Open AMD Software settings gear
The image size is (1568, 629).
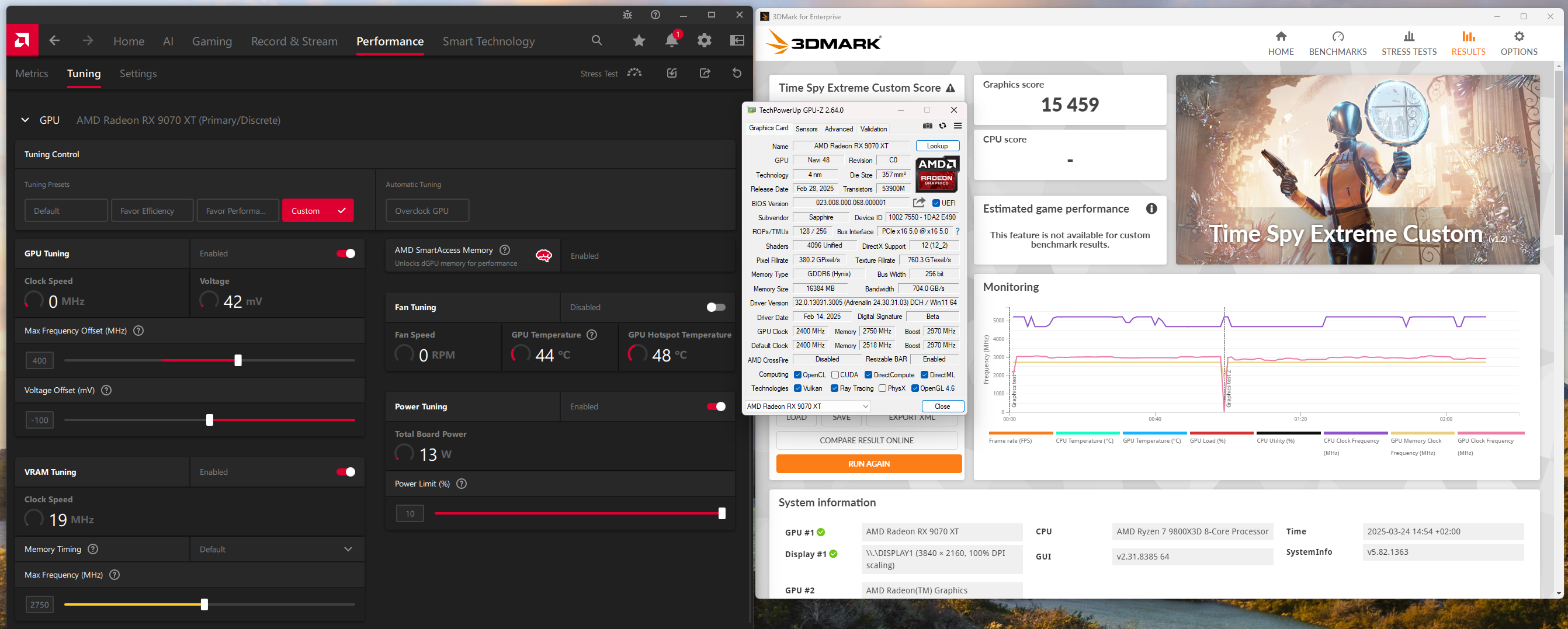click(x=705, y=40)
